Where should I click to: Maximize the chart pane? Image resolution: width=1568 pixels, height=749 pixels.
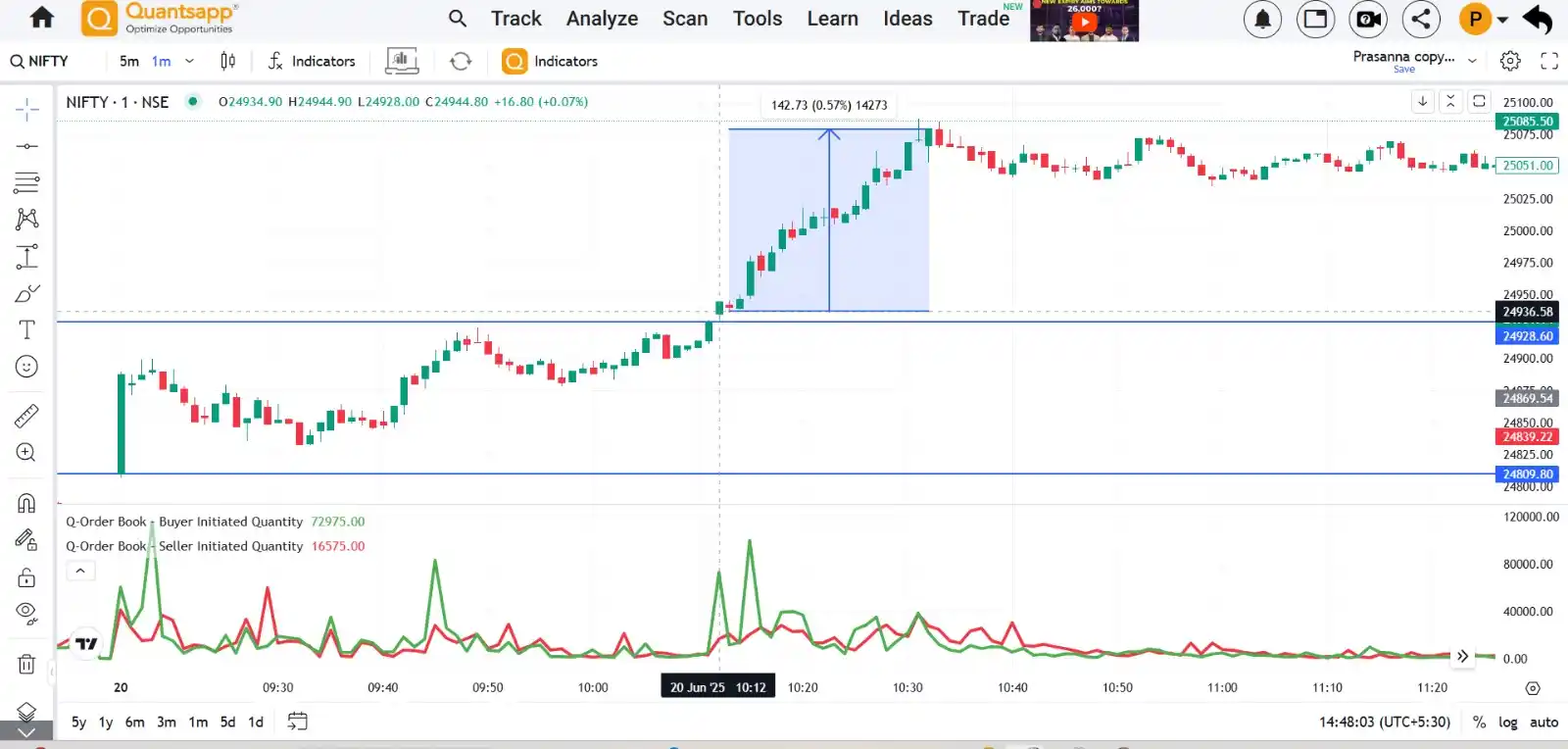click(1479, 101)
